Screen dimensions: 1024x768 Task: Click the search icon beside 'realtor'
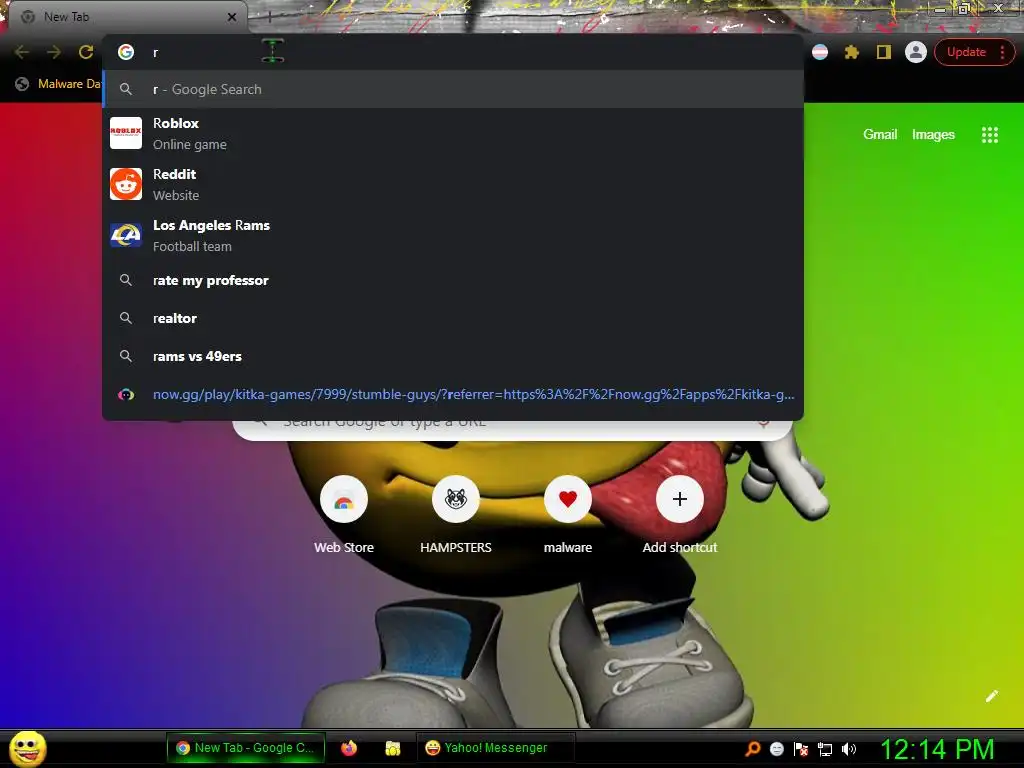pos(126,318)
